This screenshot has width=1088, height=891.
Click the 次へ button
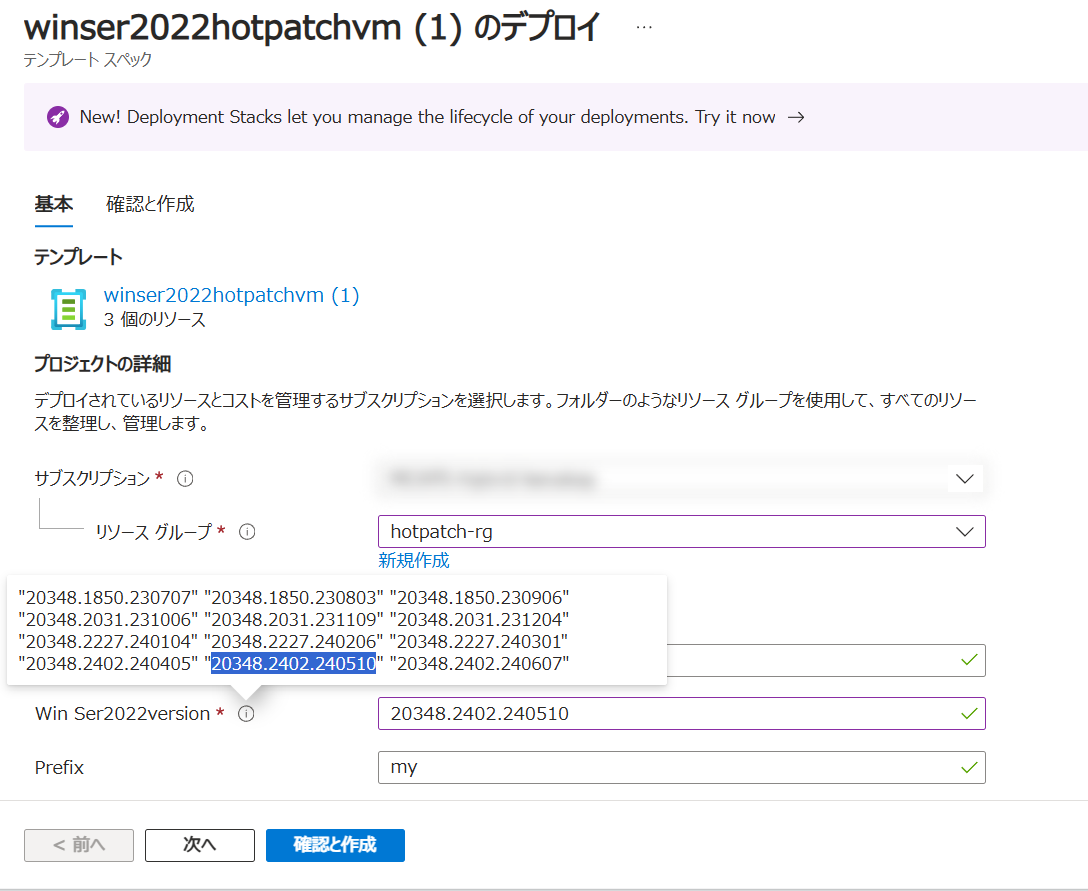coord(200,845)
